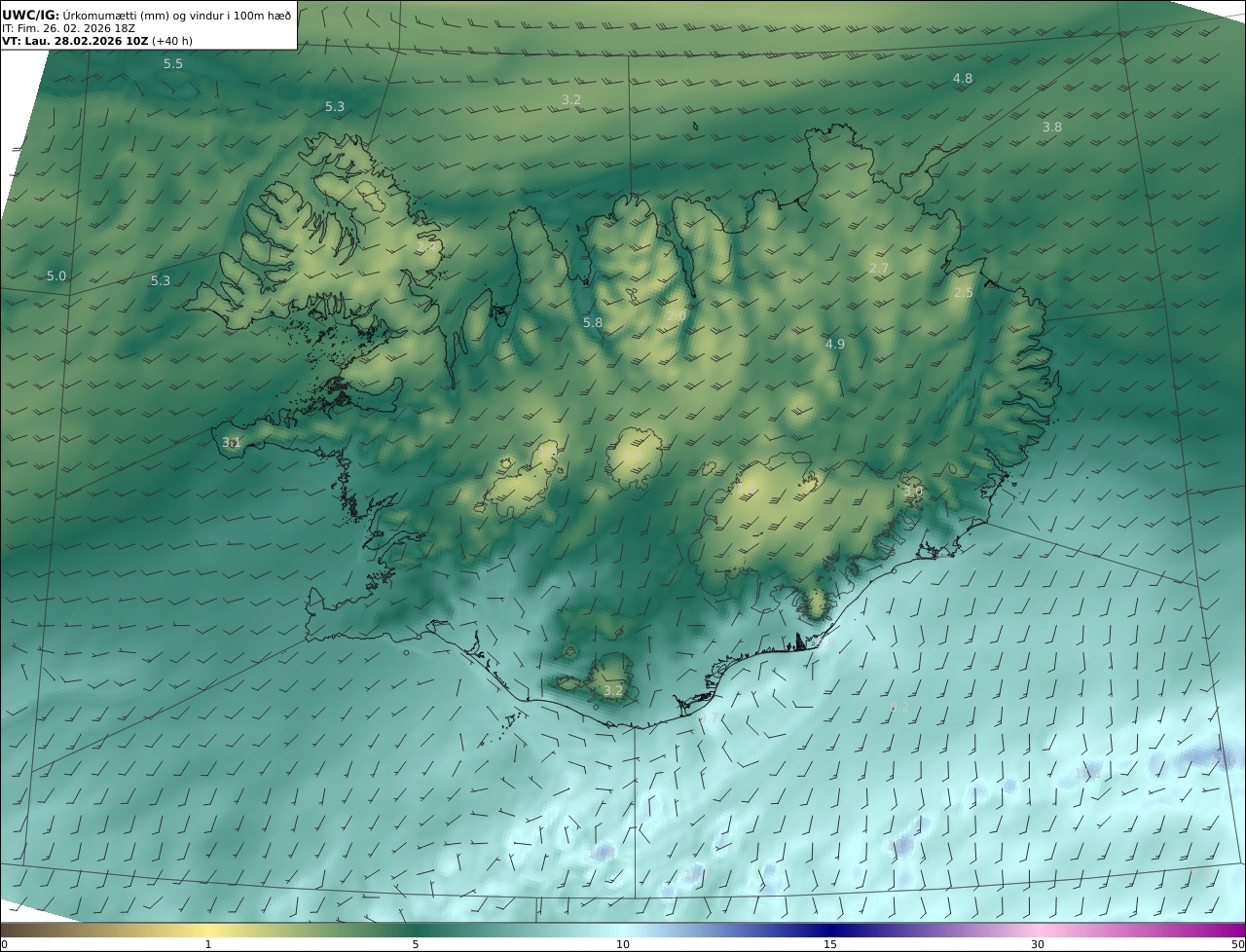Screen dimensions: 1246x952
Task: Click the 3.8 value label offshore
Action: point(1052,128)
